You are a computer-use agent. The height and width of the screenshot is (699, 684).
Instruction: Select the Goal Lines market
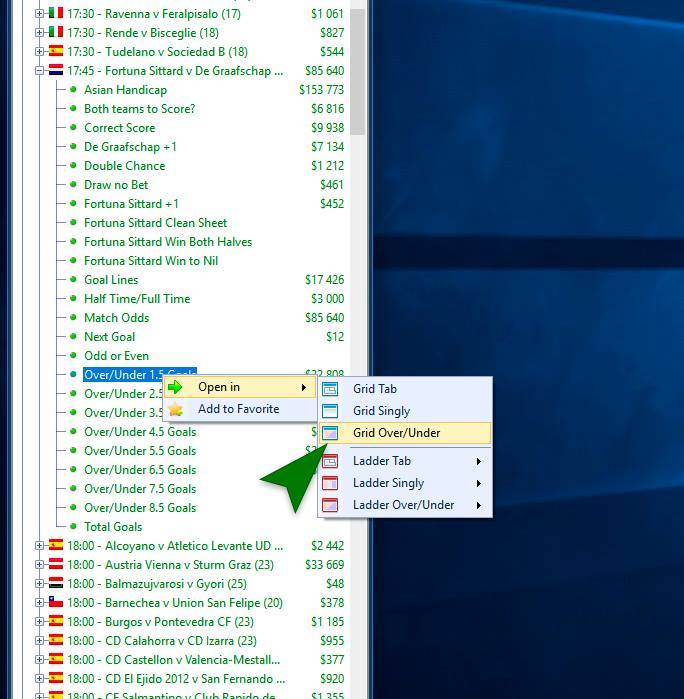(111, 280)
